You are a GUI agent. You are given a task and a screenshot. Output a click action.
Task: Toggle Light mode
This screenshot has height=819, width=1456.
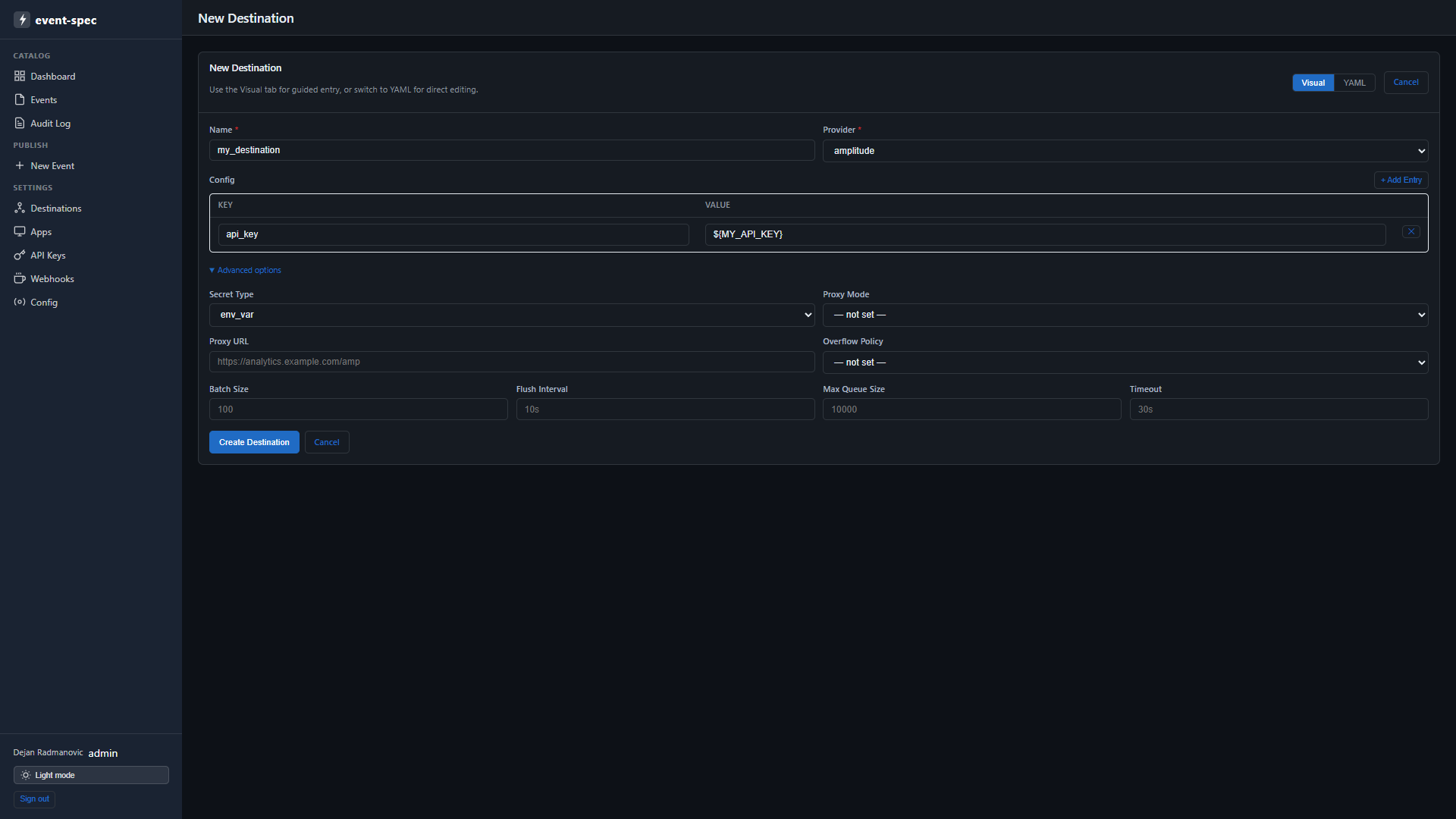(x=91, y=775)
